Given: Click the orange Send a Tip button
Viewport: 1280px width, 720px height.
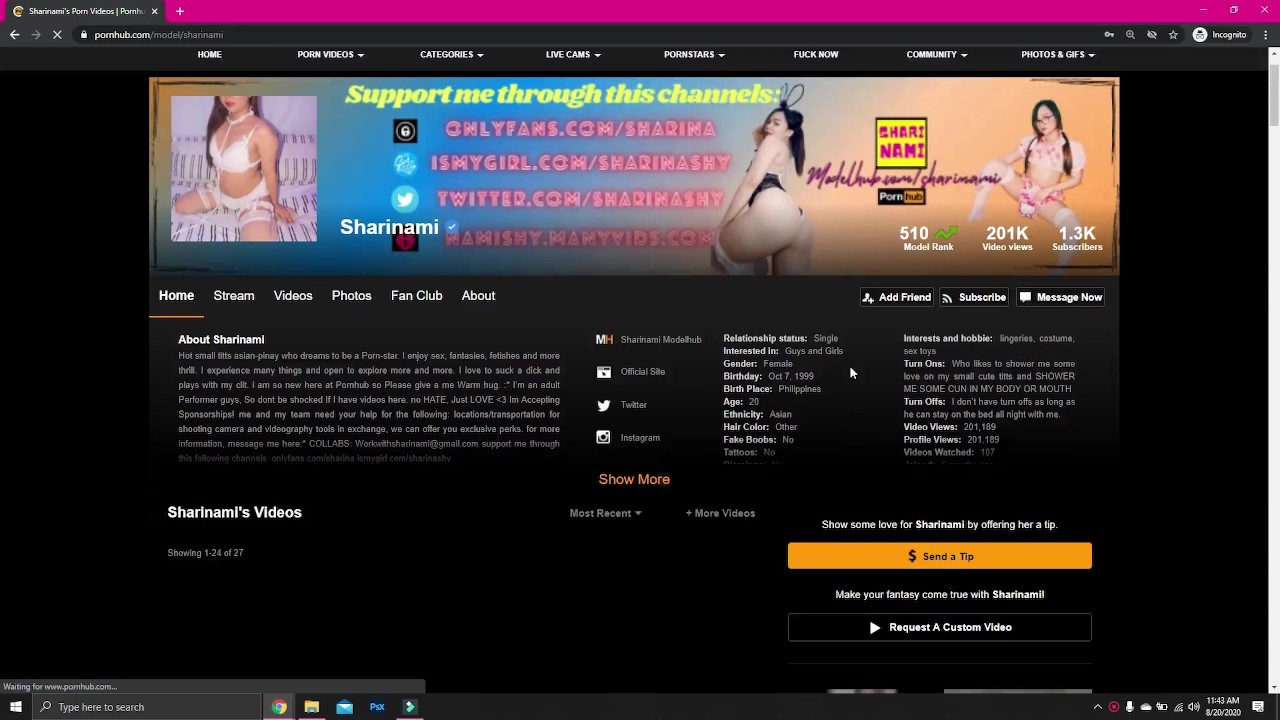Looking at the screenshot, I should (x=940, y=556).
